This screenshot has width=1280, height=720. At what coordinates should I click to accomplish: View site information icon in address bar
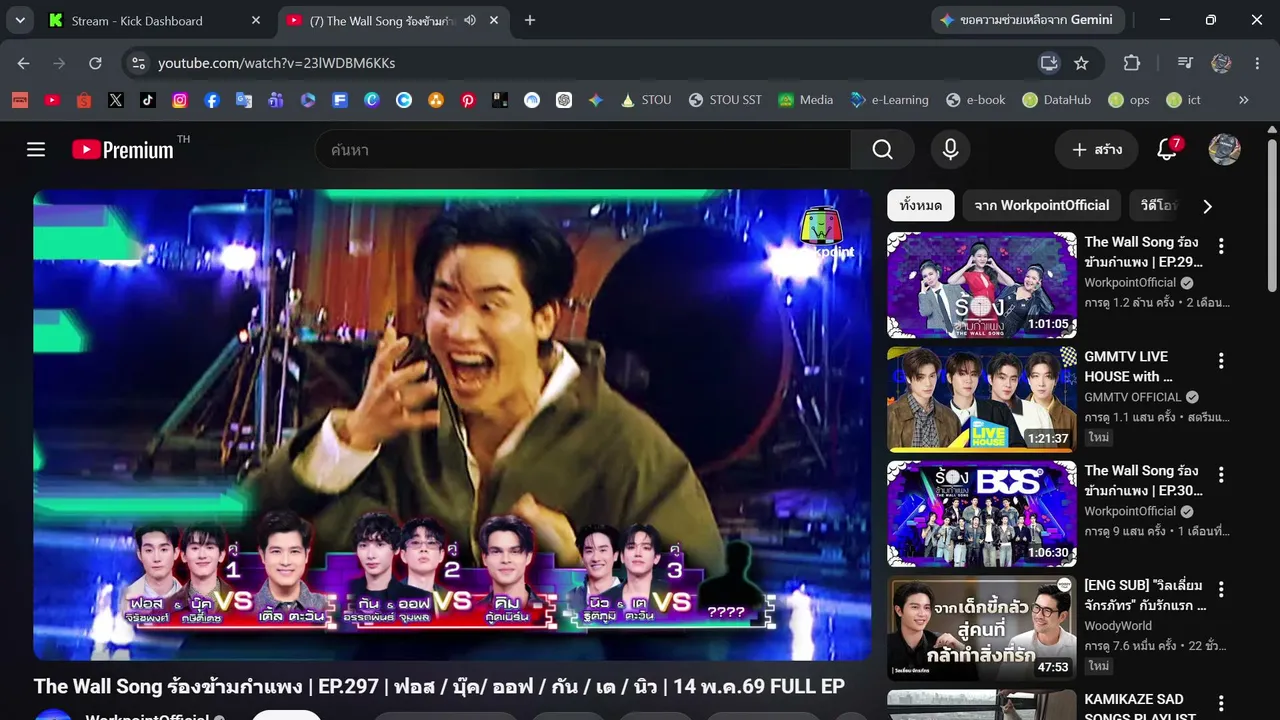(x=139, y=63)
